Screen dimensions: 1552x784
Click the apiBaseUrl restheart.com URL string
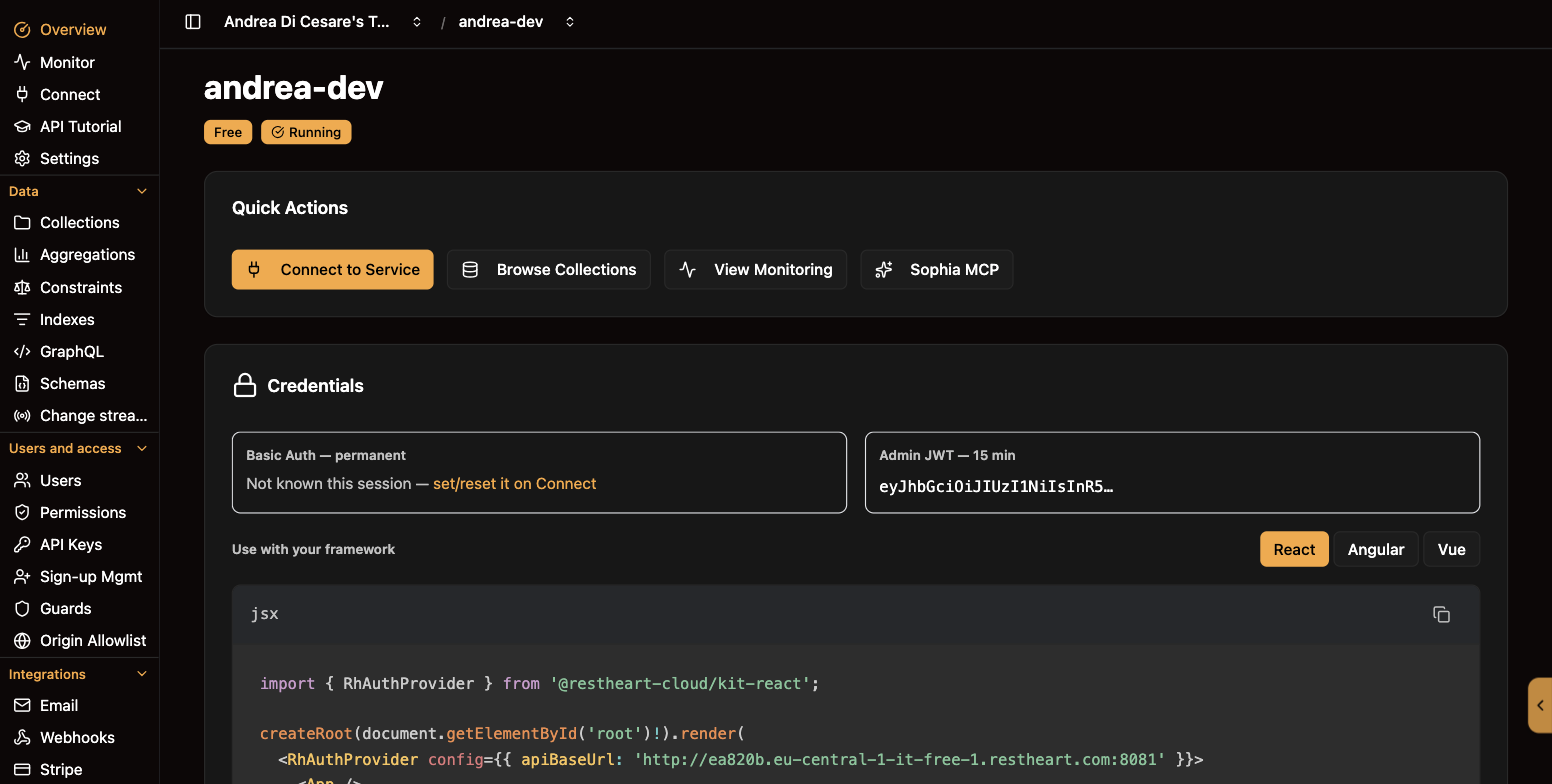pyautogui.click(x=900, y=759)
